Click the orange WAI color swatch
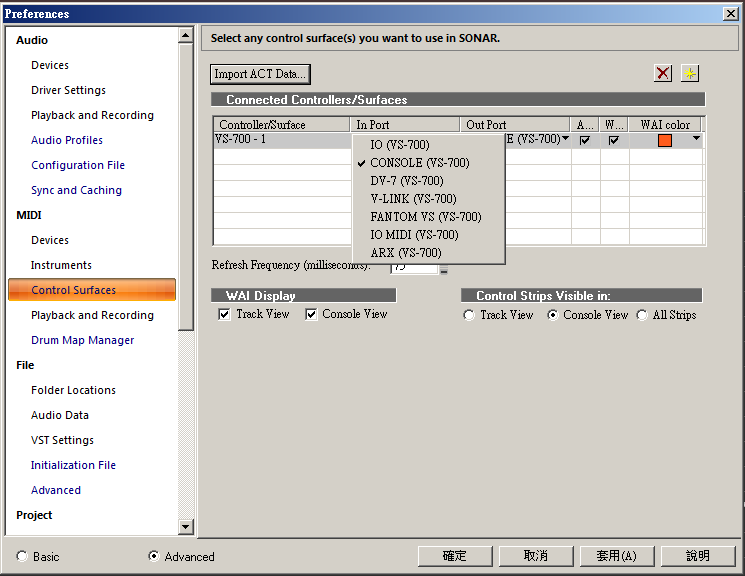The width and height of the screenshot is (745, 576). click(x=665, y=140)
